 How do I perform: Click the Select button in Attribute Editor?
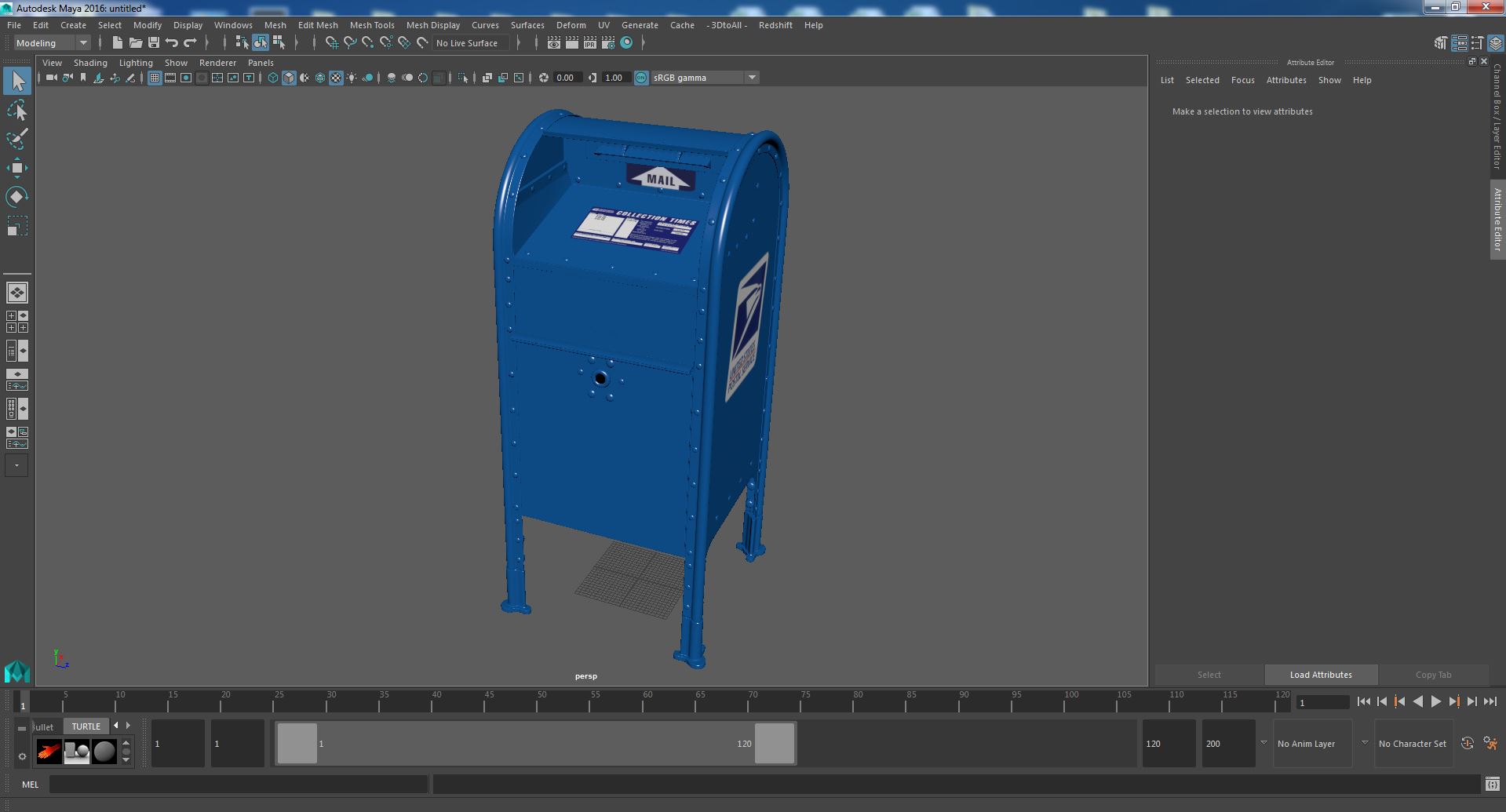coord(1209,675)
